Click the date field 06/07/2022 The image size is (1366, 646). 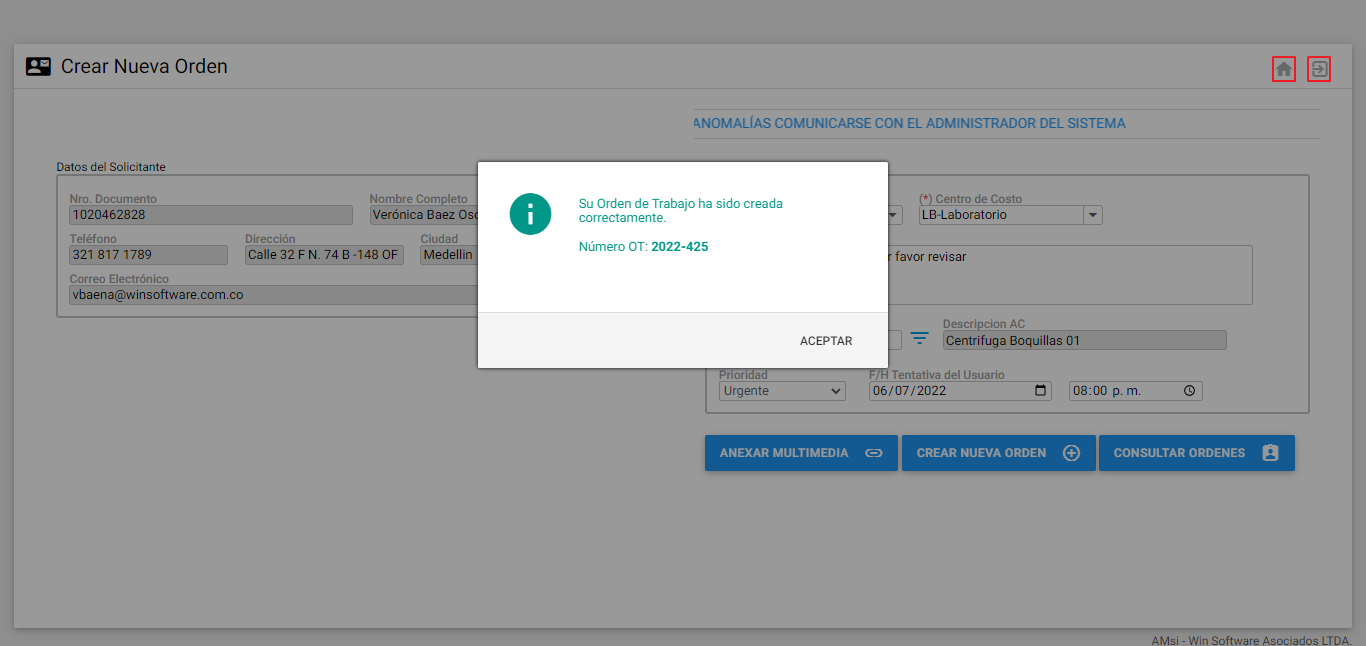point(960,391)
